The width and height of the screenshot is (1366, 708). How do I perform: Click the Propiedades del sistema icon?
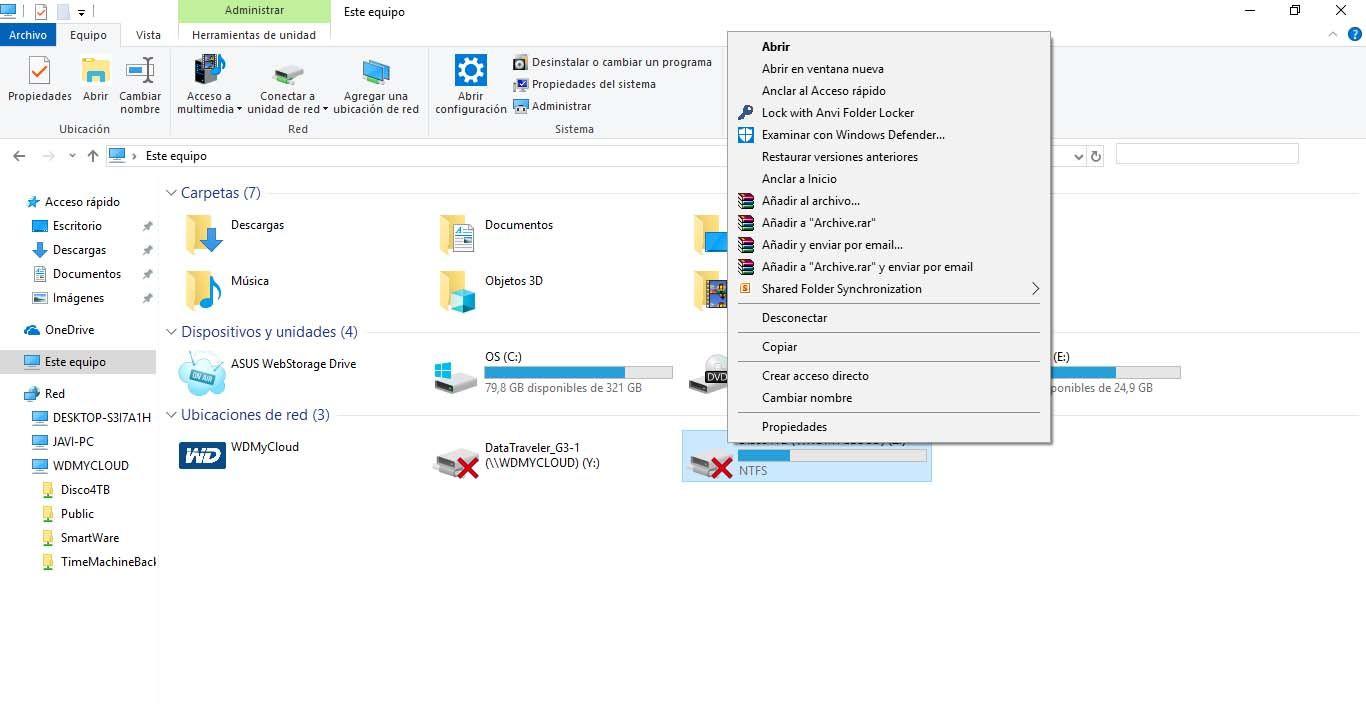tap(521, 83)
